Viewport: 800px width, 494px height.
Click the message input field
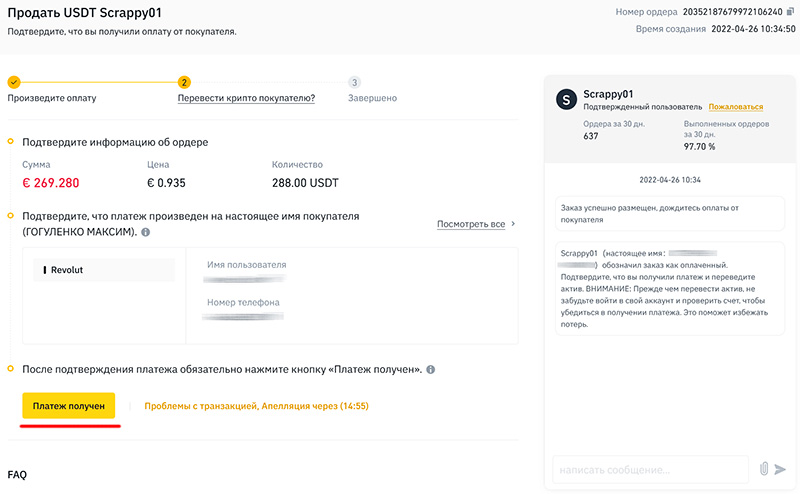tap(649, 469)
